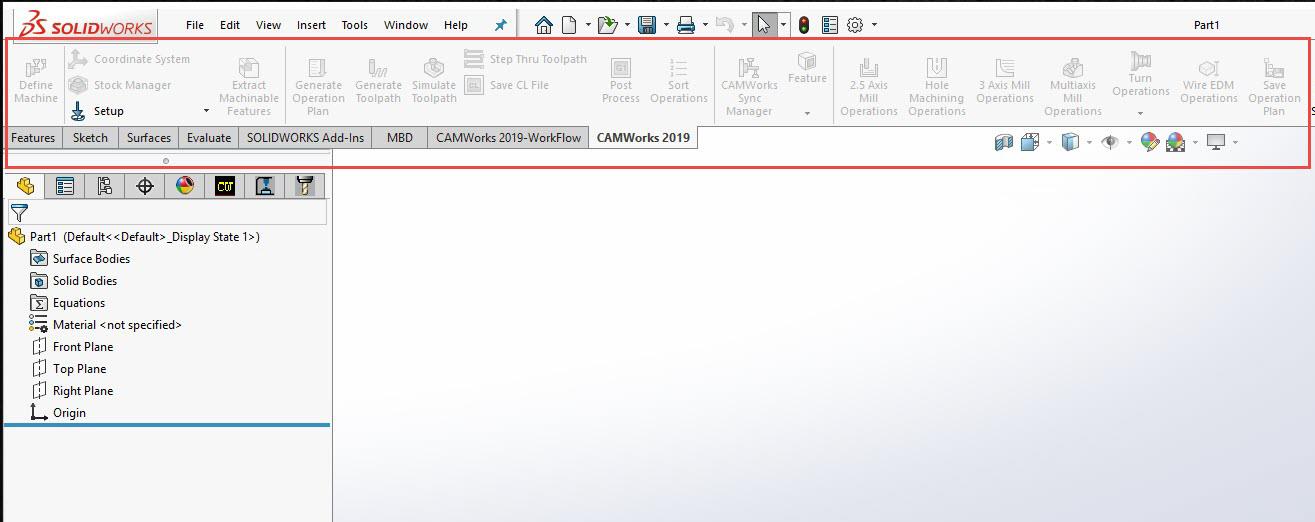Open the DisplayManager color ball tab
1315x522 pixels.
[184, 185]
